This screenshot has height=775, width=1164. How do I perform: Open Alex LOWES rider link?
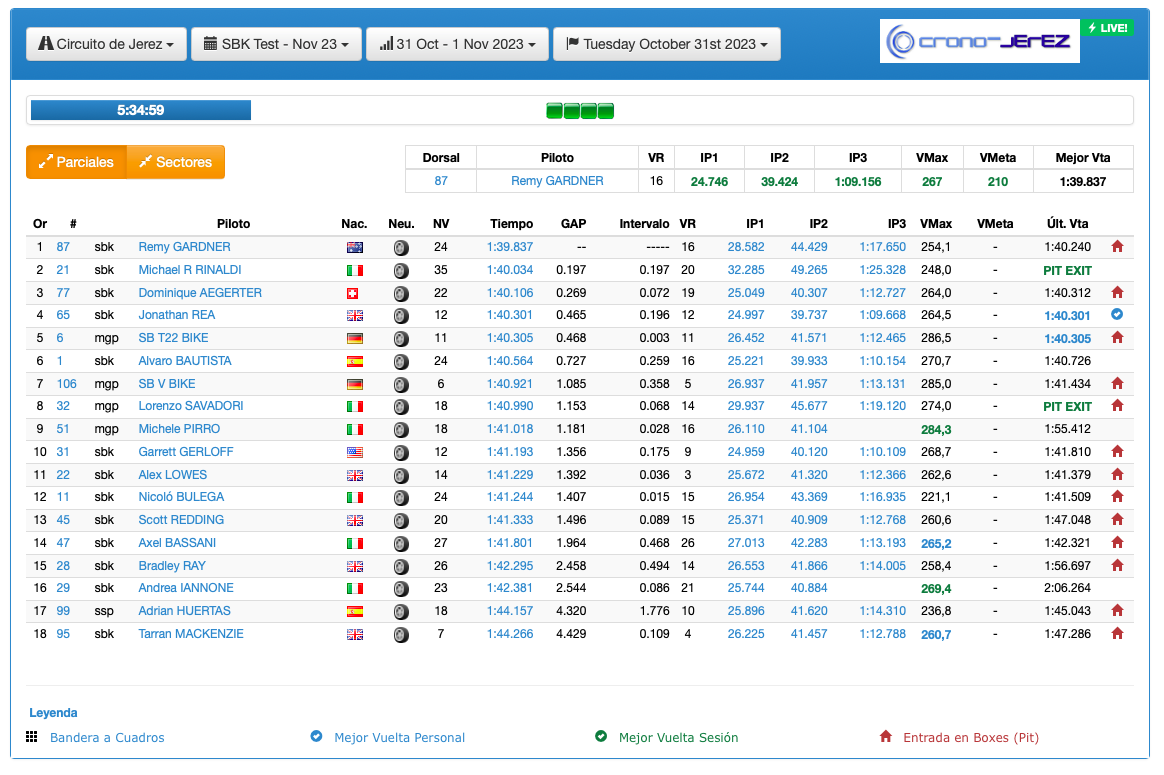click(x=172, y=475)
